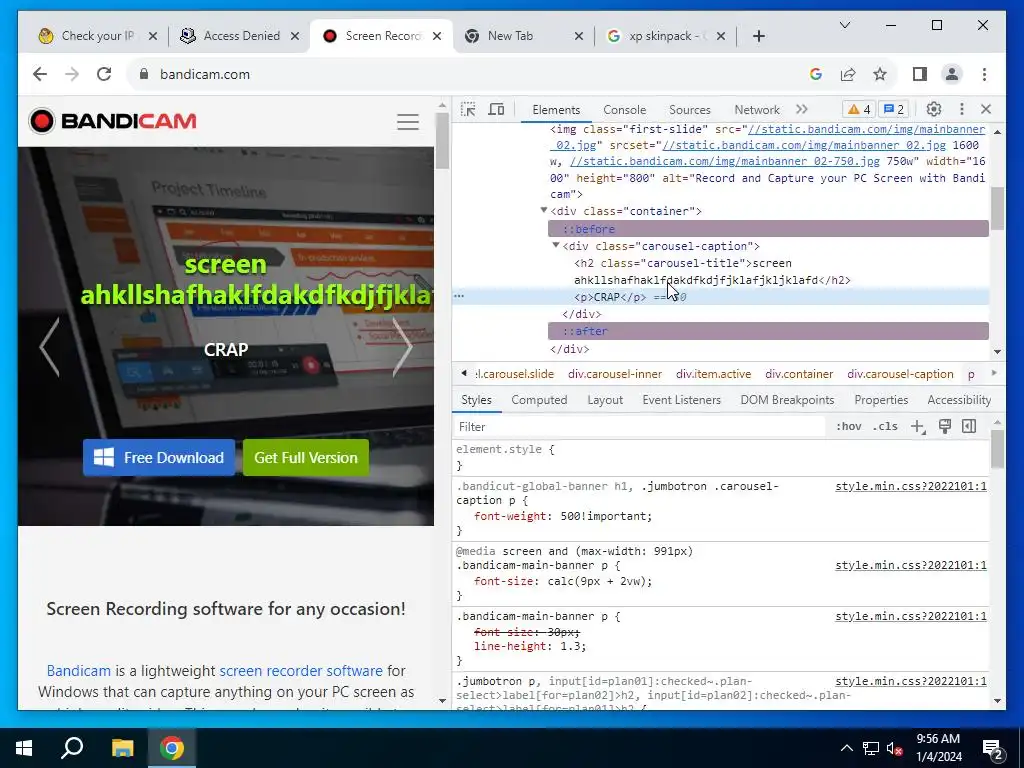Switch to the Sources tab
The height and width of the screenshot is (768, 1024).
coord(690,110)
